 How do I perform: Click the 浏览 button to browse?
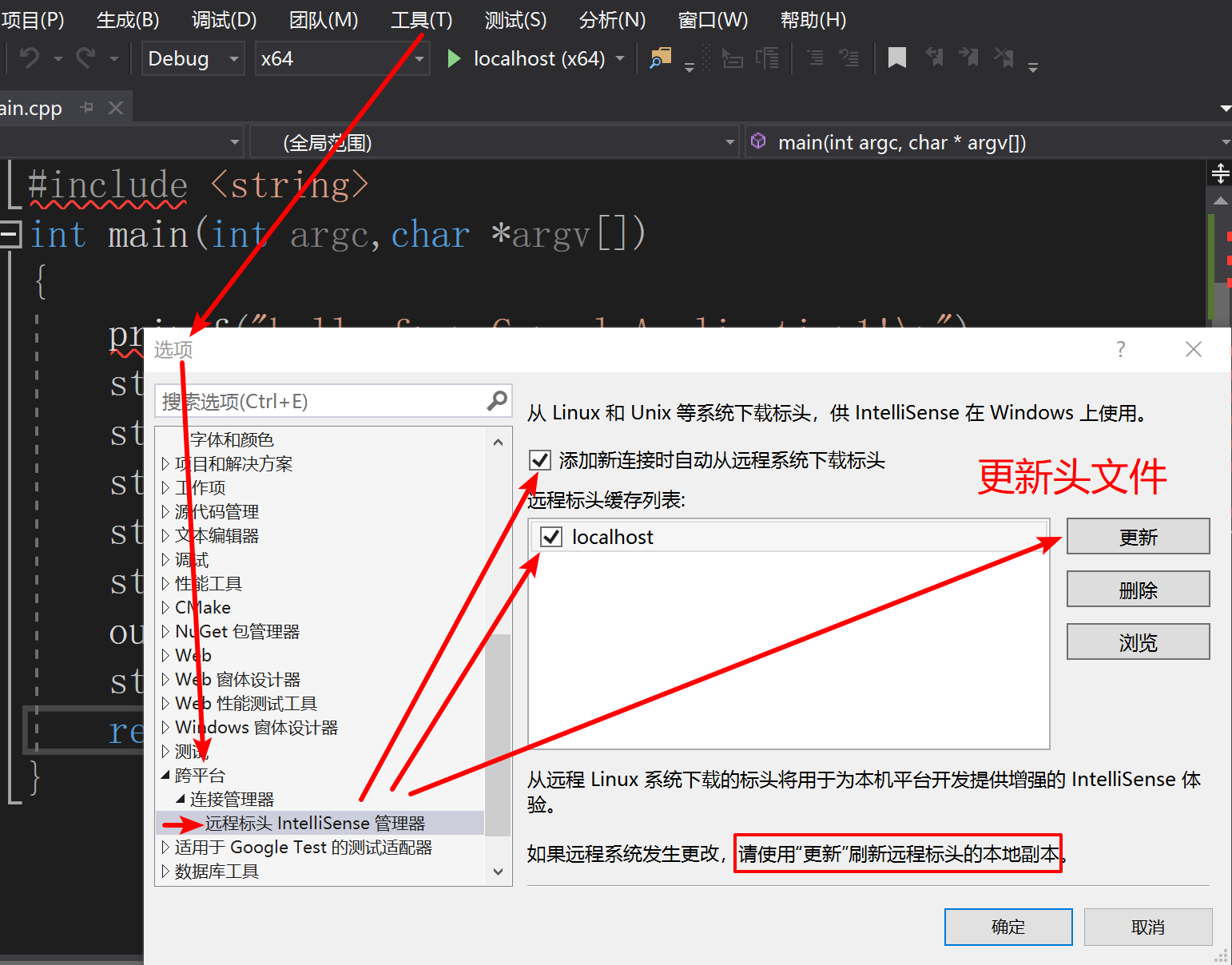[x=1137, y=641]
